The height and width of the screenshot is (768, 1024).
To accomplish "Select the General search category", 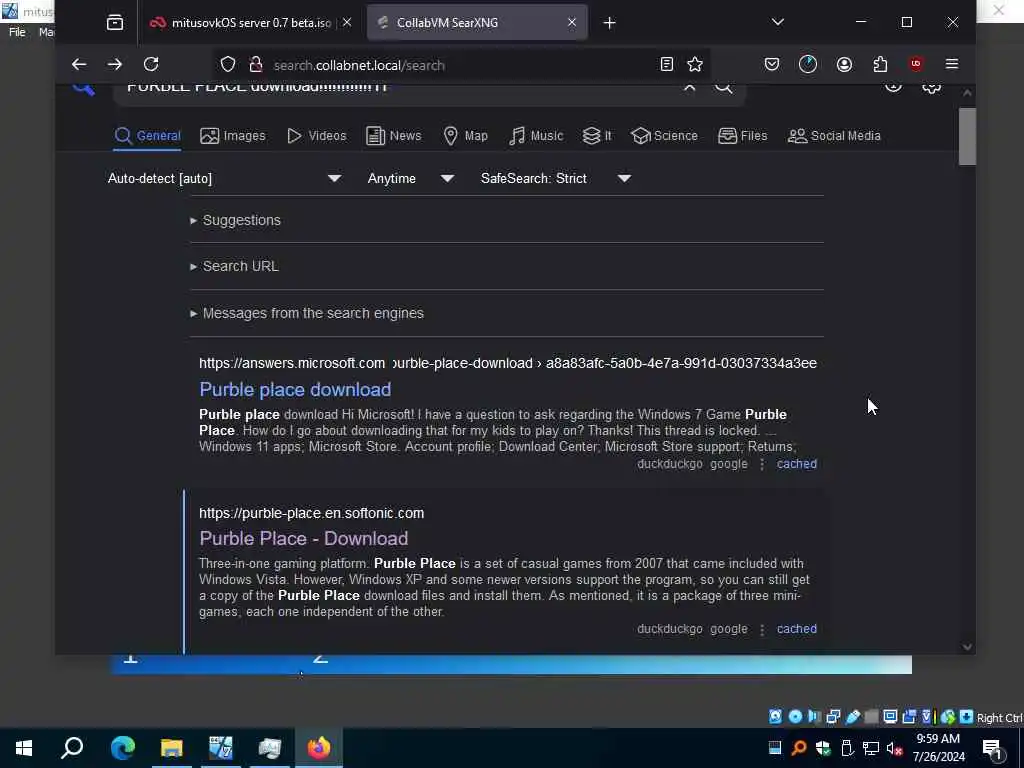I will 147,136.
